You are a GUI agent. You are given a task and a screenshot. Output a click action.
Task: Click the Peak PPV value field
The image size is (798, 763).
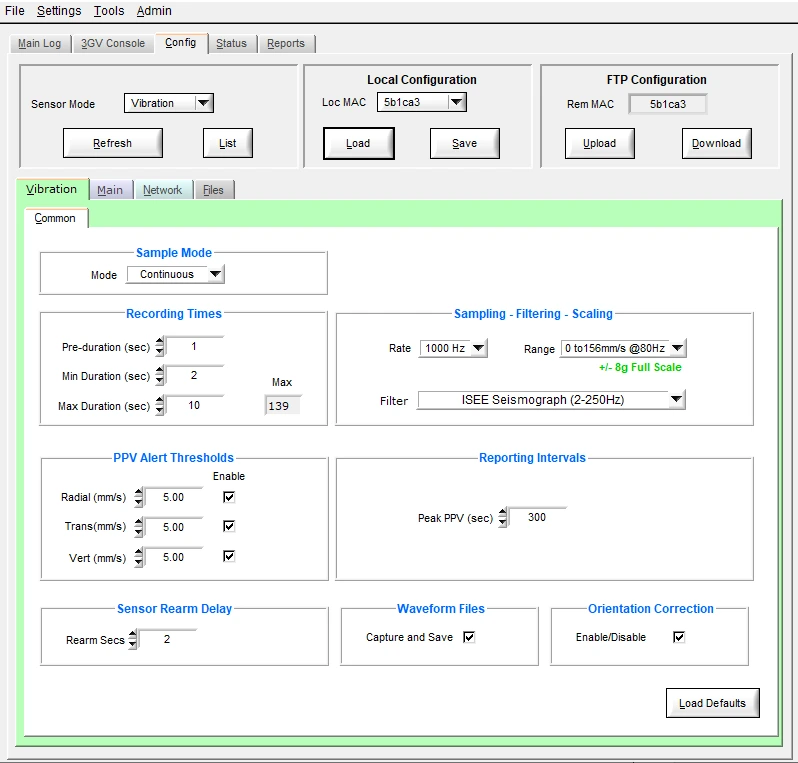(x=537, y=517)
